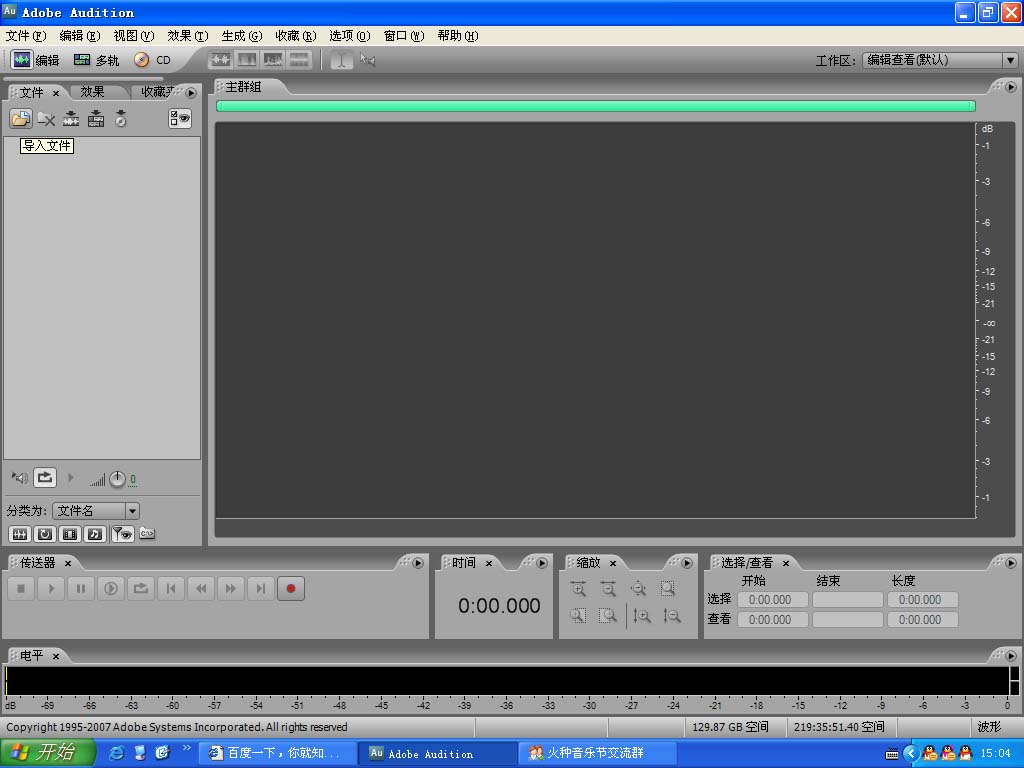This screenshot has height=768, width=1024.
Task: Click the Edit File waveform icon in Files panel
Action: (71, 119)
